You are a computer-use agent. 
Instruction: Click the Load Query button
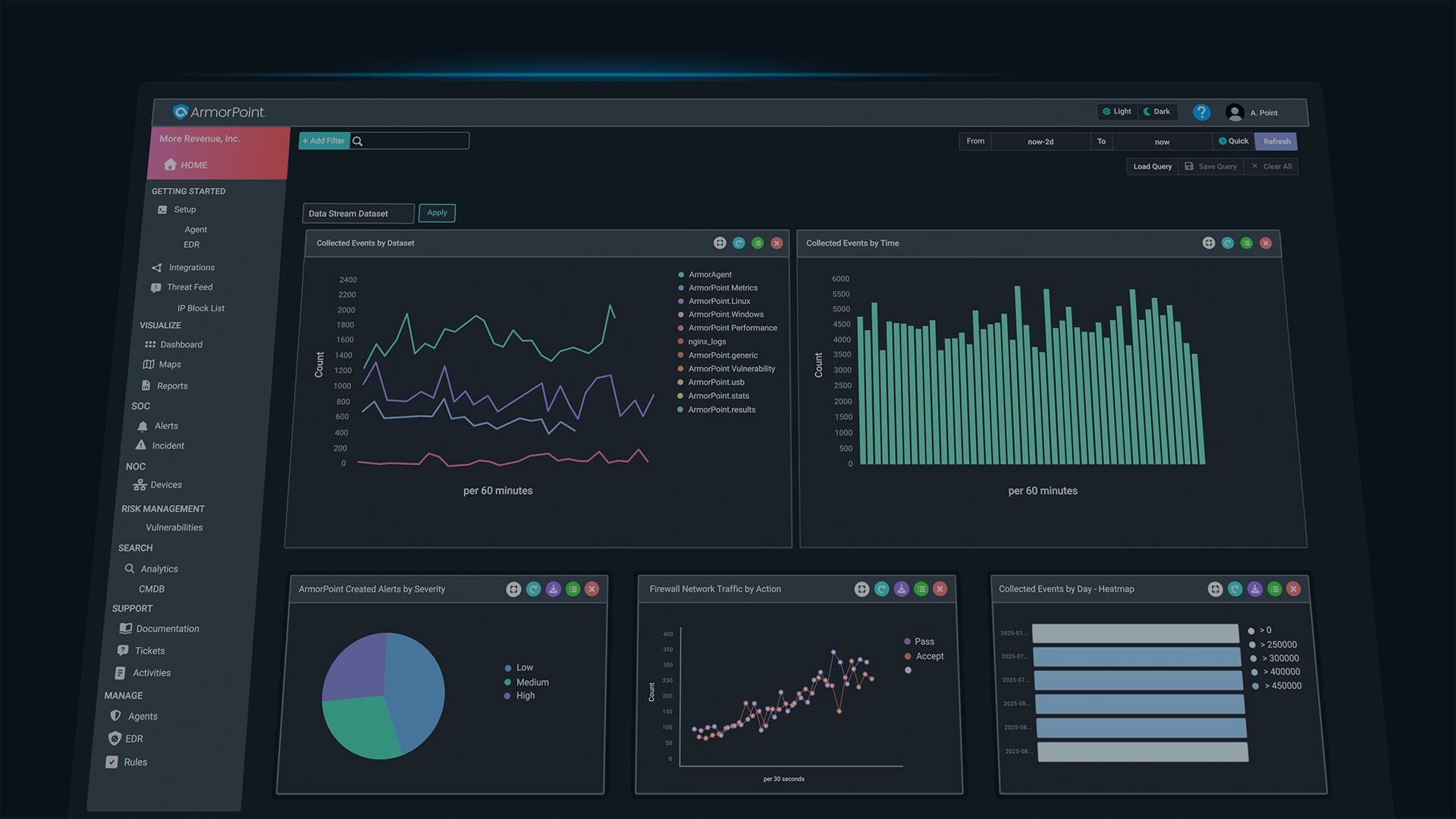1152,167
